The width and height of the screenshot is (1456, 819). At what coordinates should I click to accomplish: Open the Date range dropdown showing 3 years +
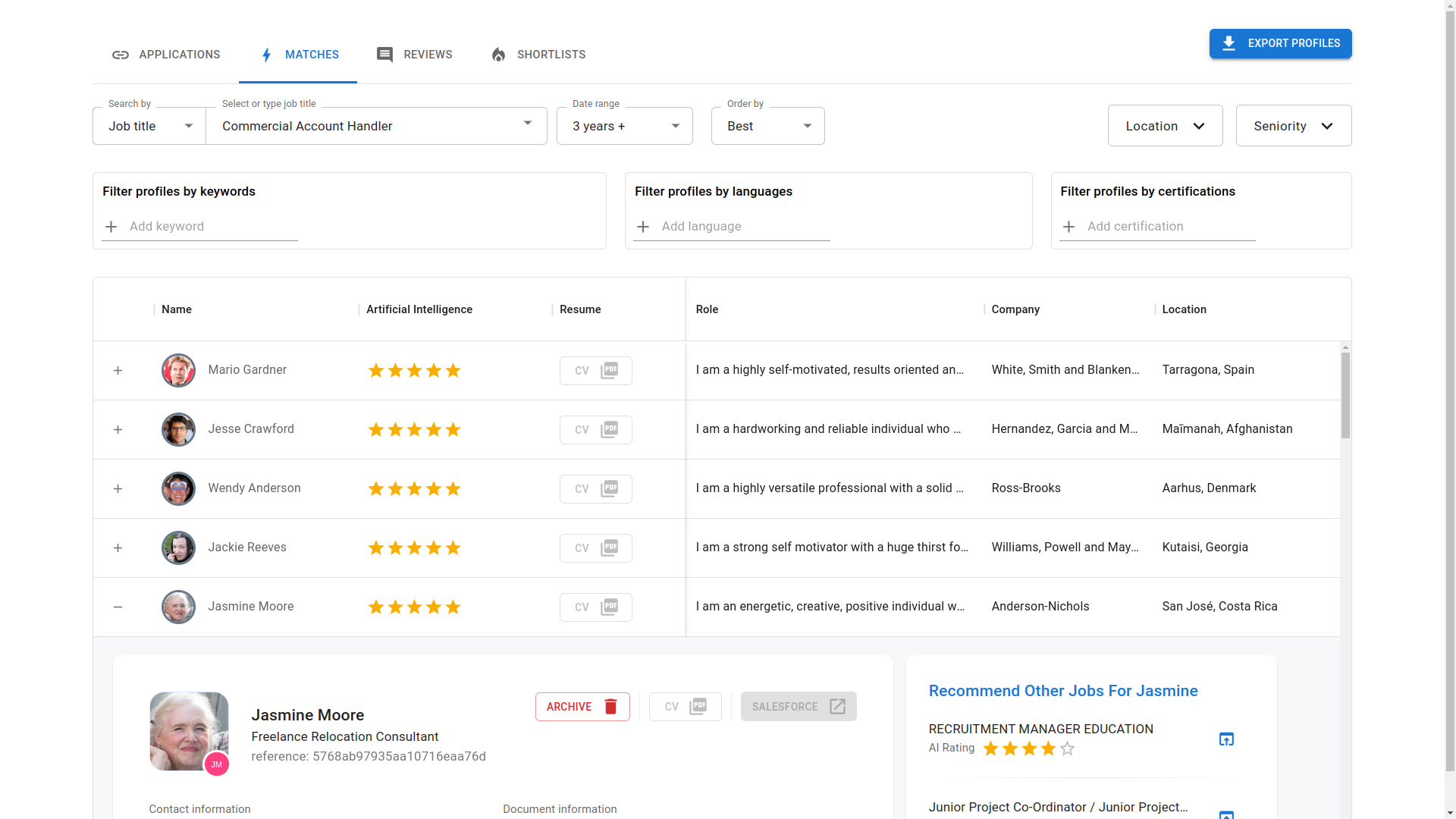[x=624, y=126]
